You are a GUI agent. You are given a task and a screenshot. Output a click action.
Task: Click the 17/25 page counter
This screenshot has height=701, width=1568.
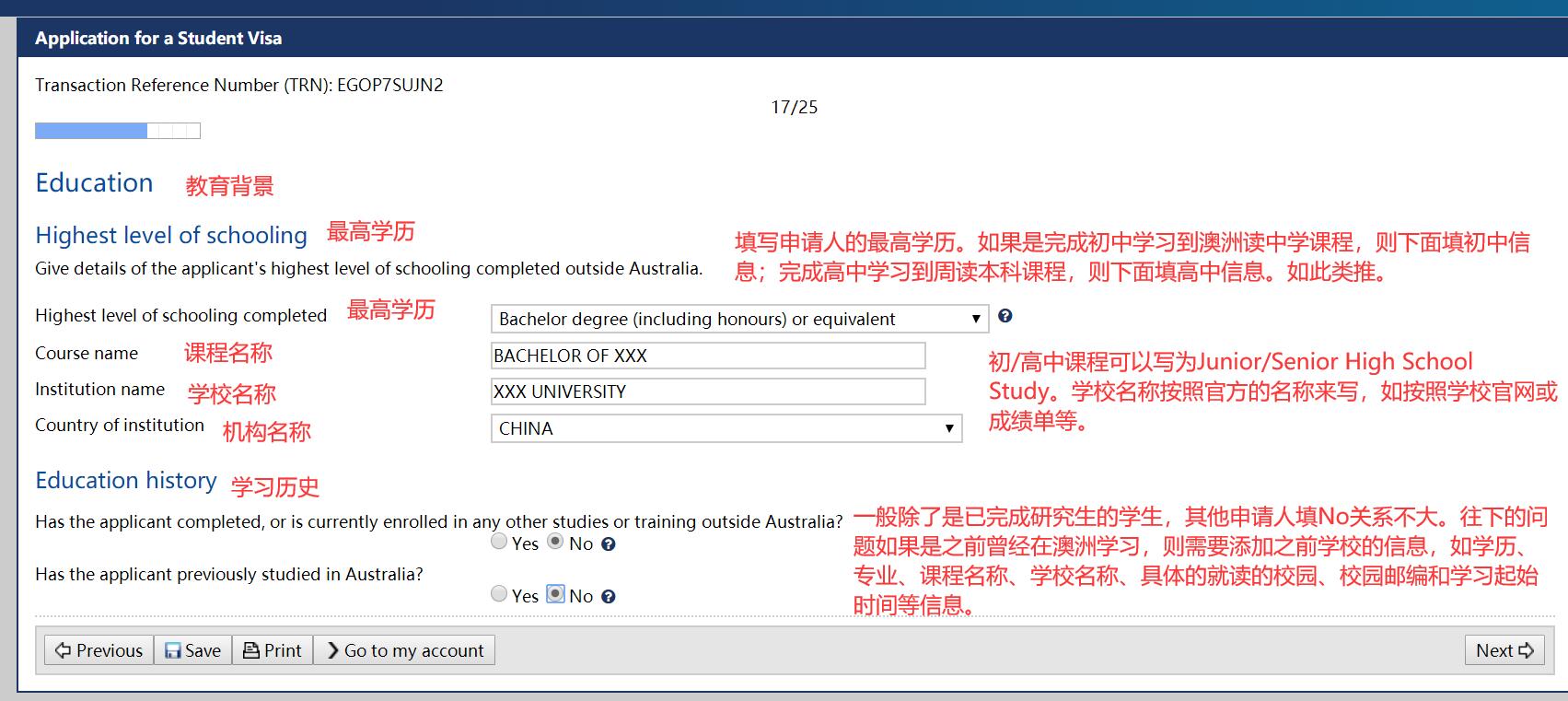pos(795,108)
